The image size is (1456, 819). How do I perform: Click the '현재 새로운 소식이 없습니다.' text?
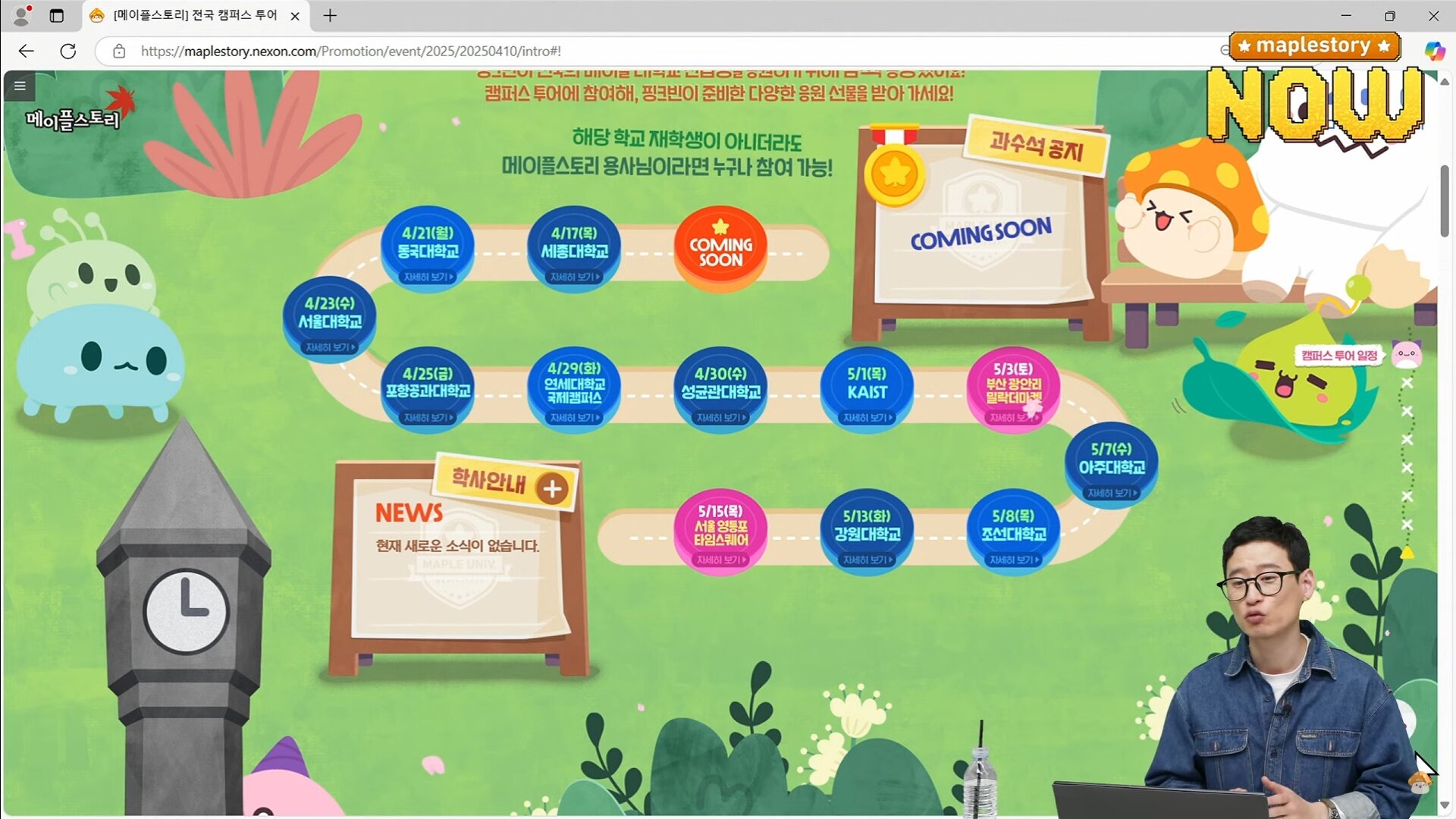pos(457,546)
